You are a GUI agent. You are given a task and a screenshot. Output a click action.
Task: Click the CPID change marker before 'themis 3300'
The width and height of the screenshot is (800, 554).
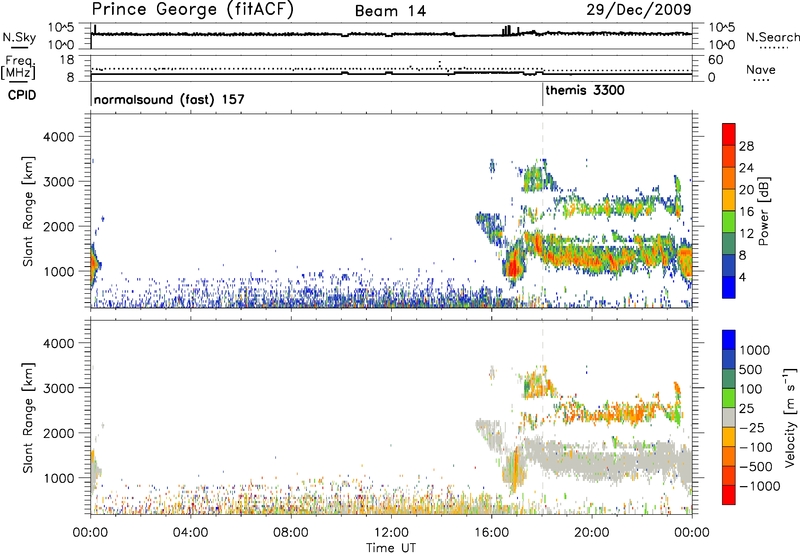coord(543,95)
